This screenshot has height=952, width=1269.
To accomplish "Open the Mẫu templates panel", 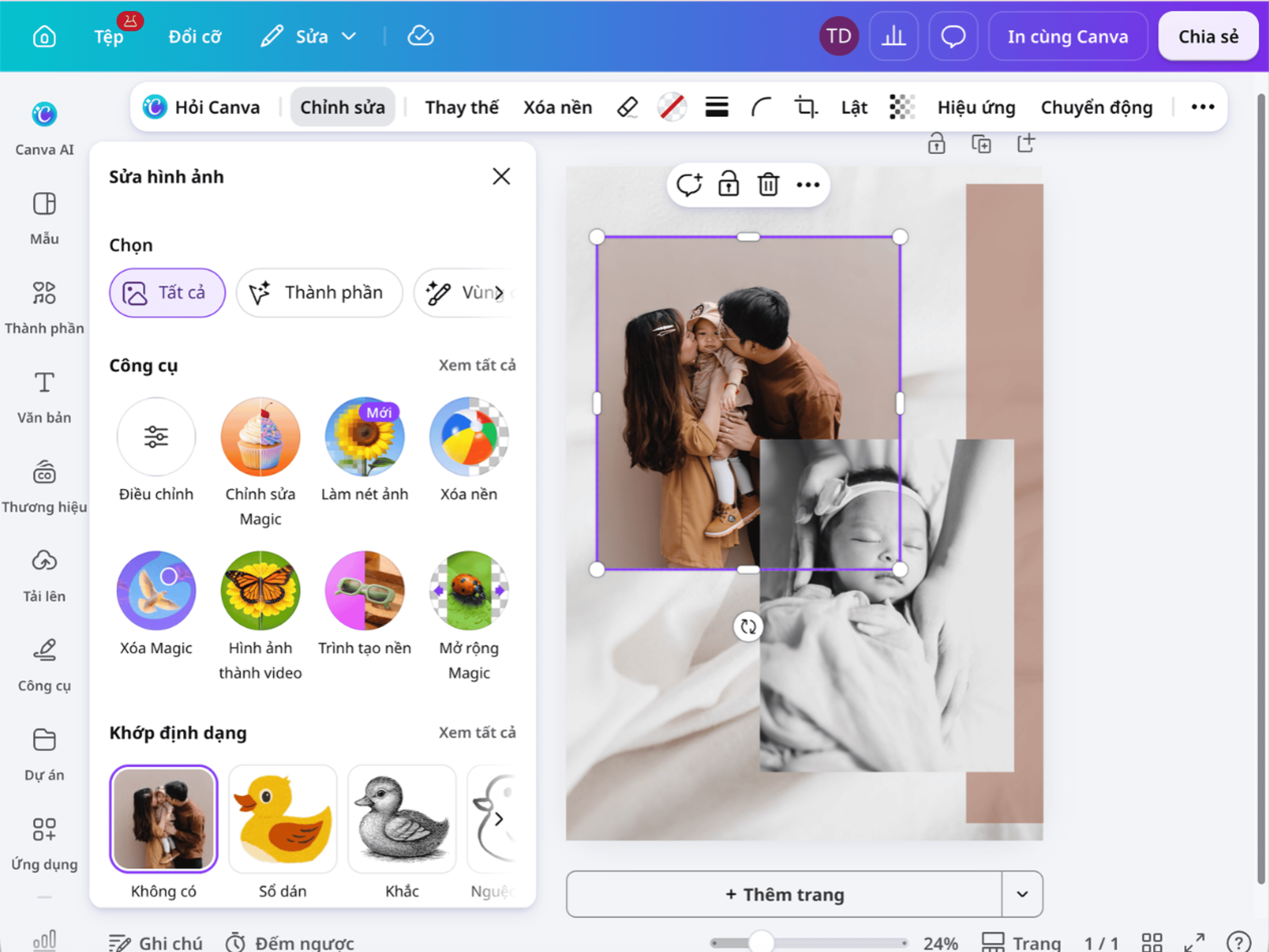I will (44, 218).
